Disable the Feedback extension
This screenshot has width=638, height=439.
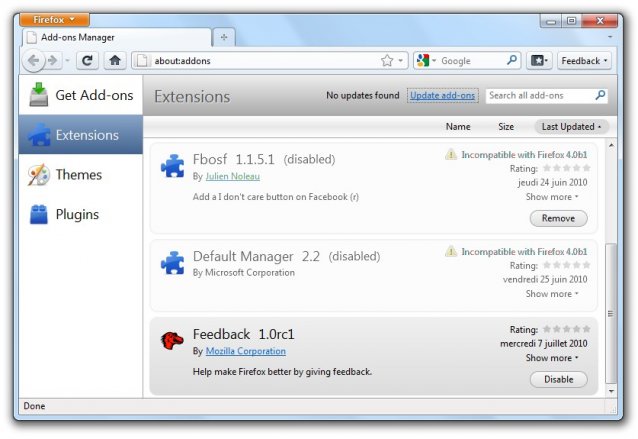pyautogui.click(x=558, y=380)
